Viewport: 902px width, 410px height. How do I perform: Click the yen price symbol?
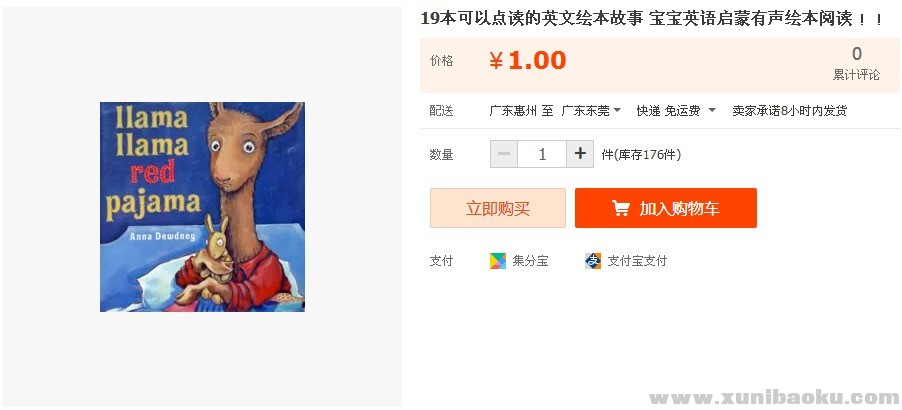496,60
